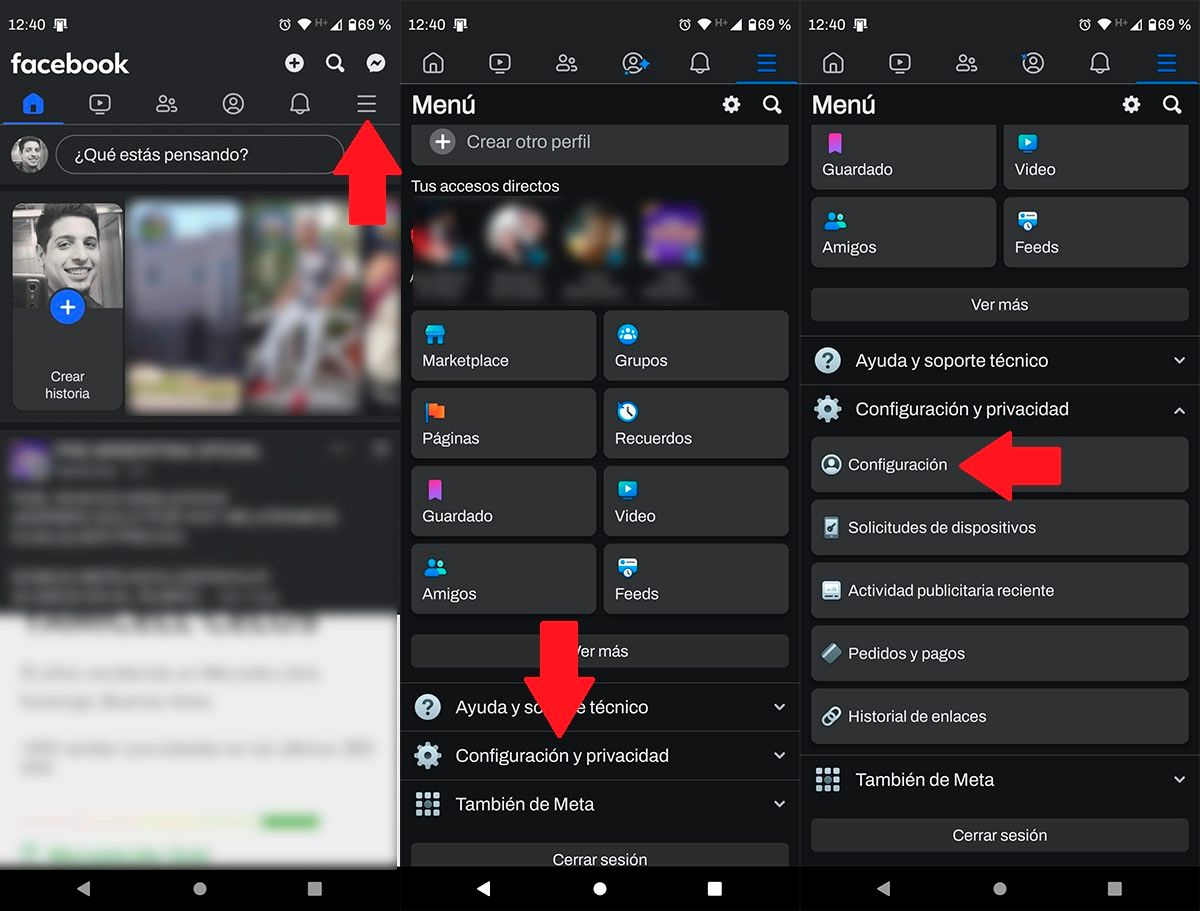Tap Crear otro perfil button

click(600, 143)
